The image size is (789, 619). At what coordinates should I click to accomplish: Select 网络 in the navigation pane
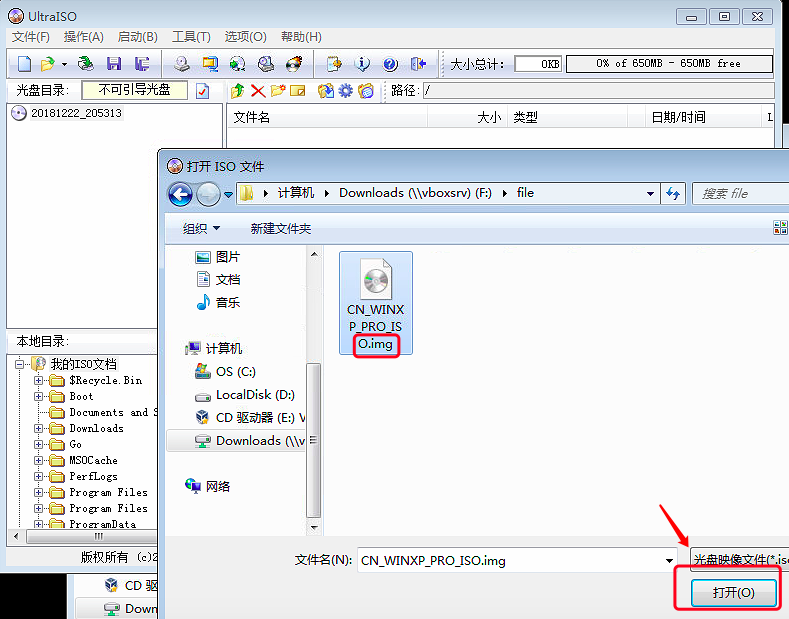tap(208, 486)
